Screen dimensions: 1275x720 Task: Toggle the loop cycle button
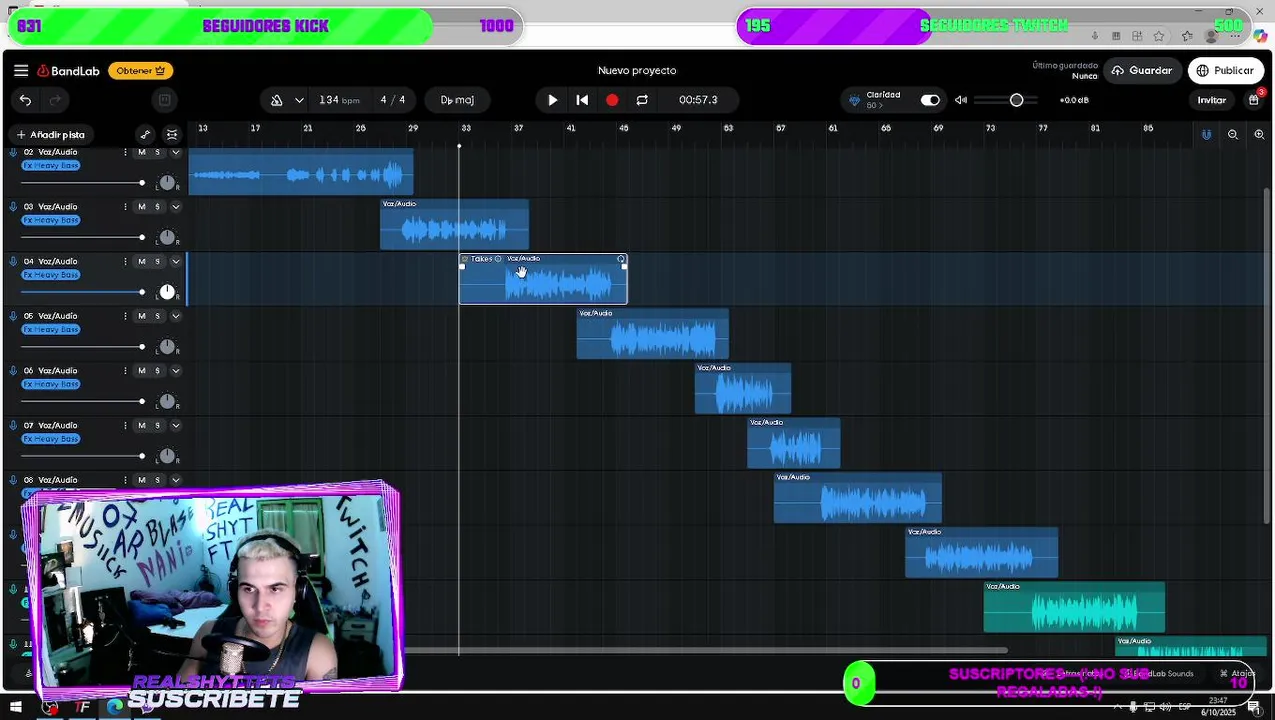point(642,100)
